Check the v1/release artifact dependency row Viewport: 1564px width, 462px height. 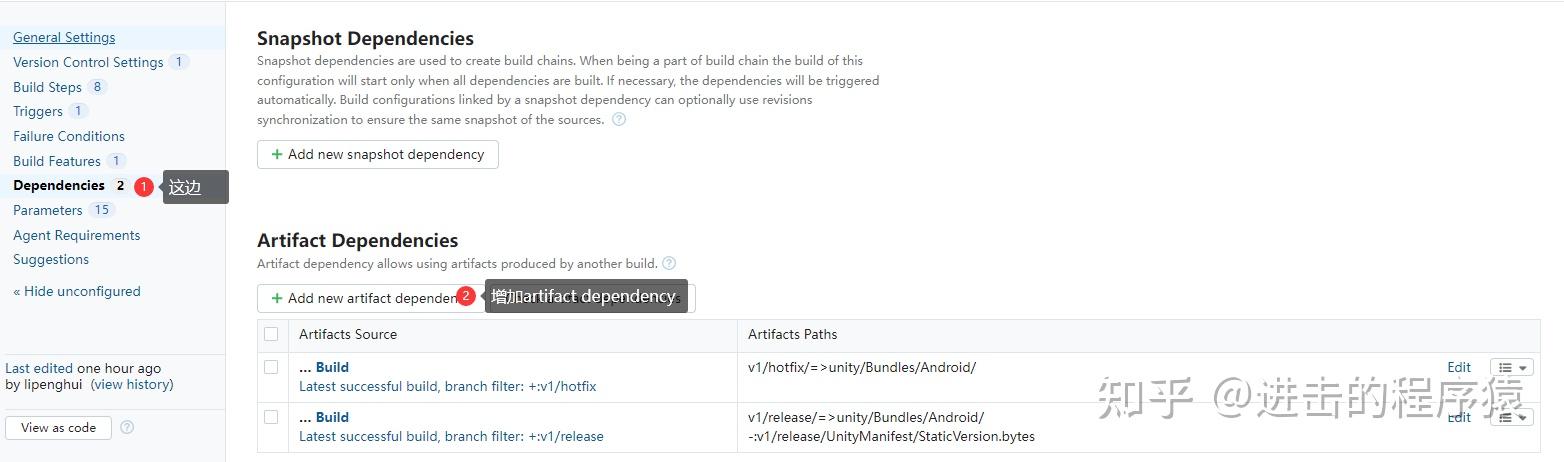[271, 417]
